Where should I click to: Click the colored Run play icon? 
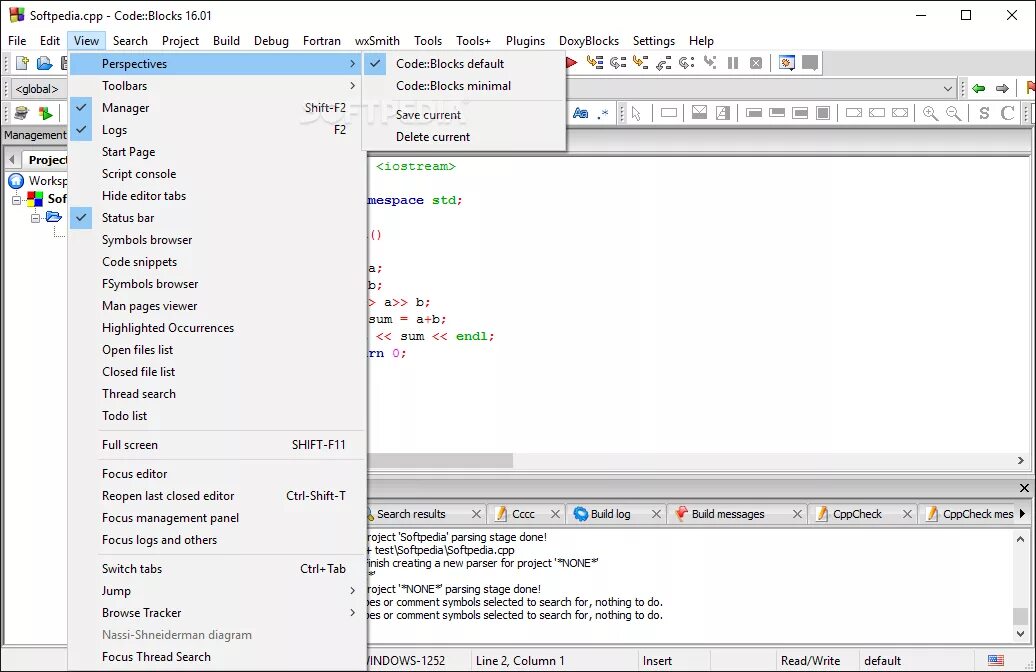pos(45,113)
